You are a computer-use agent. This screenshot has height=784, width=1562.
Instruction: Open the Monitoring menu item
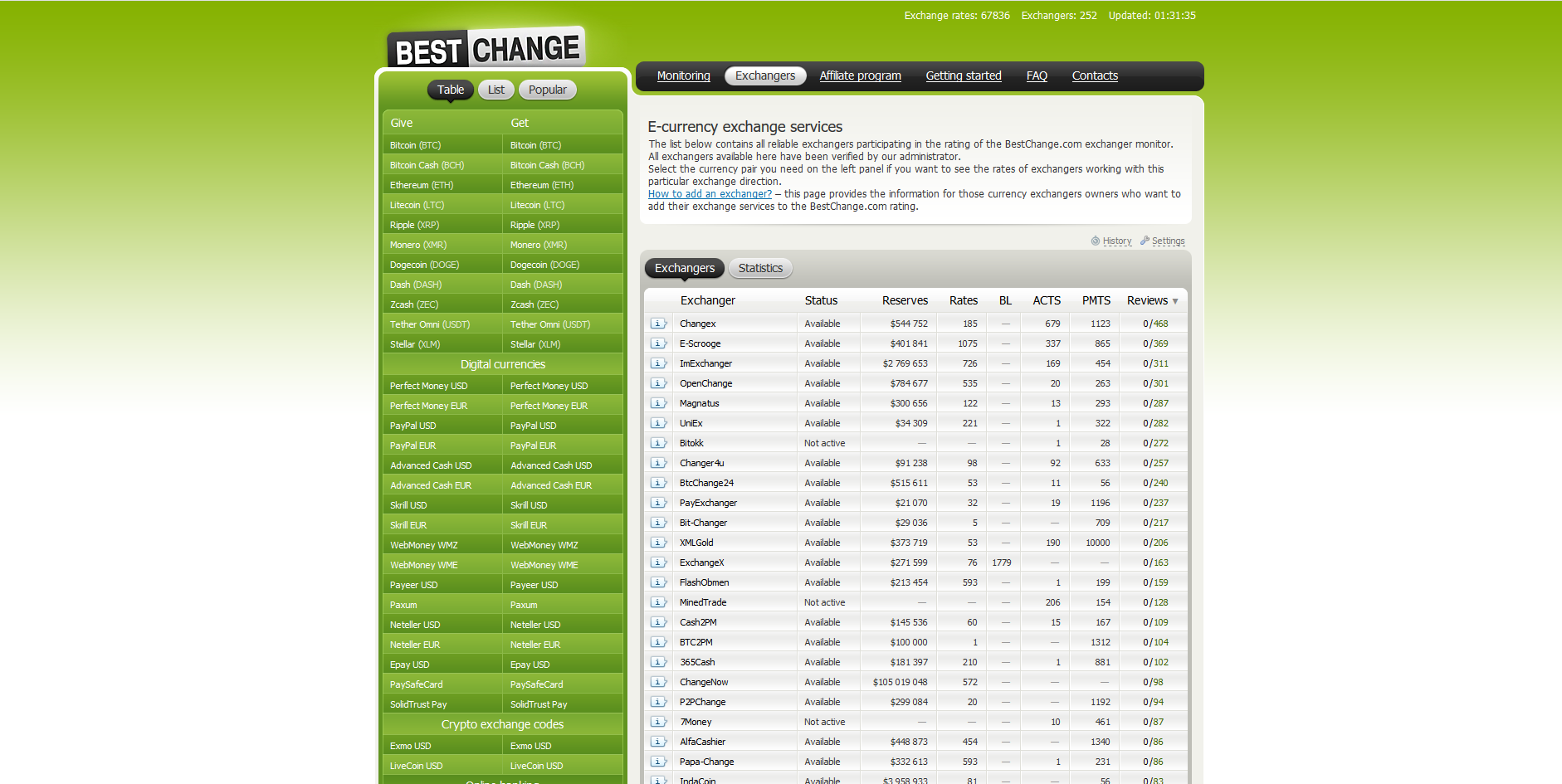tap(683, 75)
